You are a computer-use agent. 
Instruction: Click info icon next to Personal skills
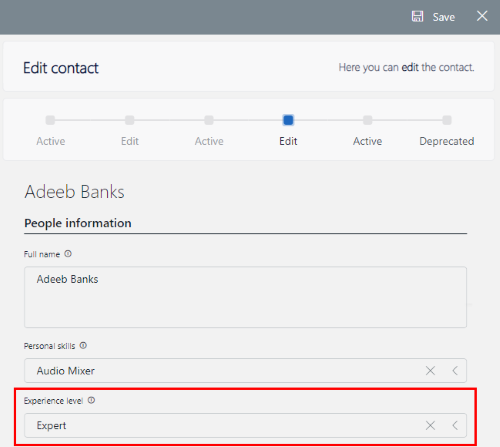pos(83,346)
